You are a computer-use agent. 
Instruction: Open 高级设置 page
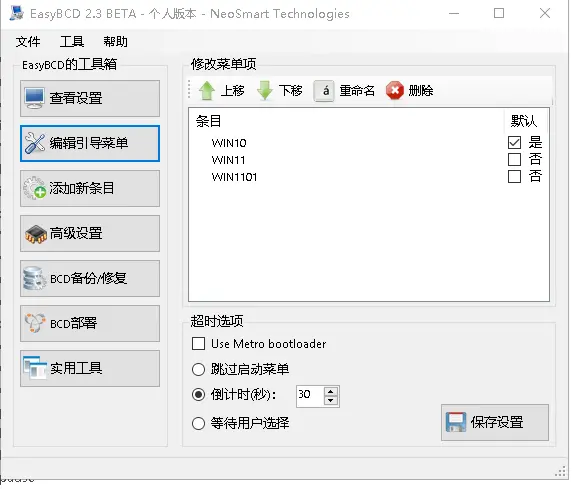(90, 234)
